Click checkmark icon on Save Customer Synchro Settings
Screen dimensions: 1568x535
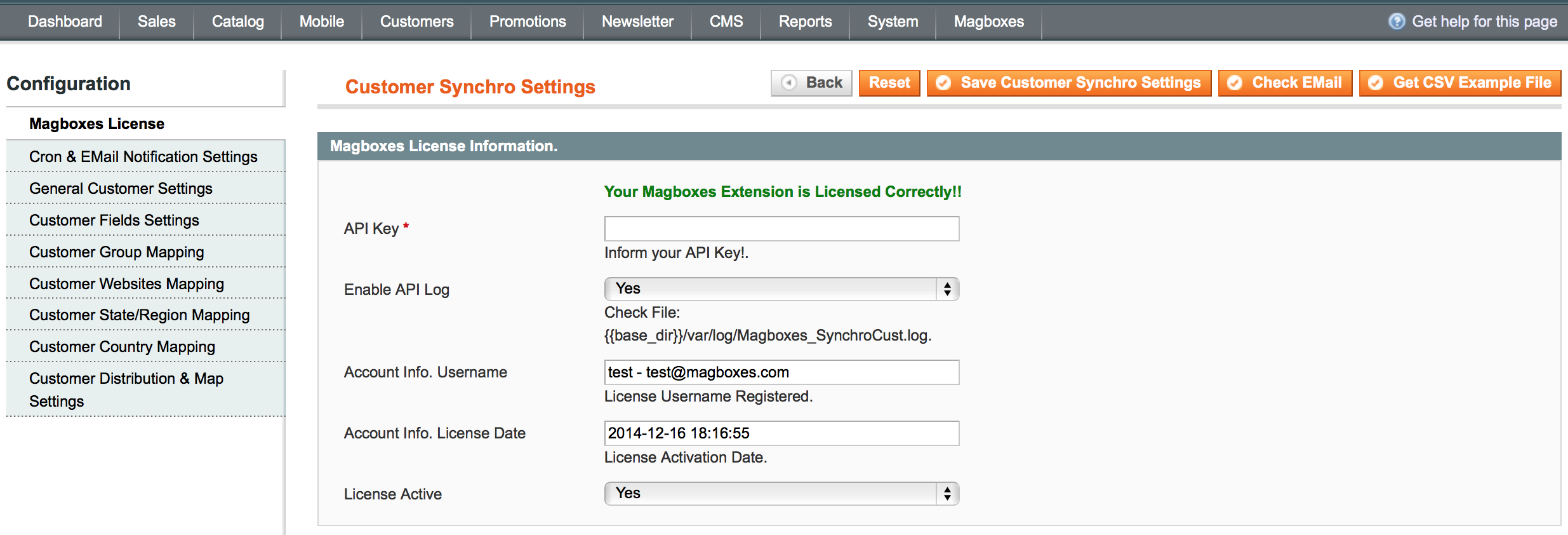click(x=943, y=83)
